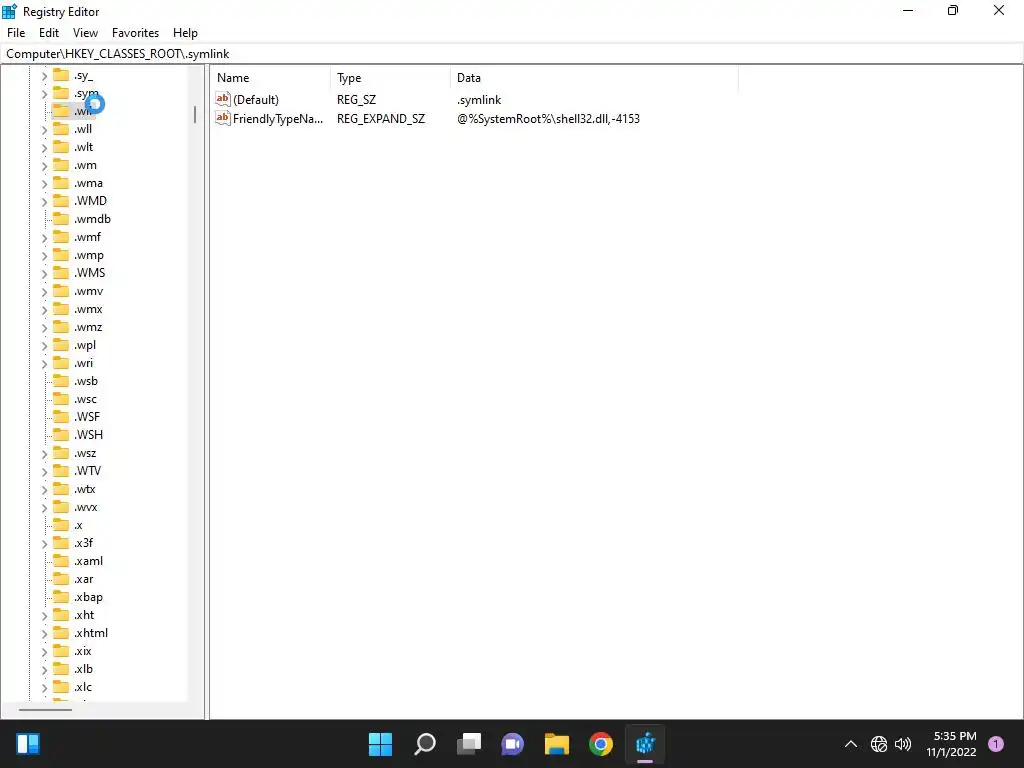Click the volume speaker tray icon
This screenshot has height=768, width=1024.
(903, 744)
